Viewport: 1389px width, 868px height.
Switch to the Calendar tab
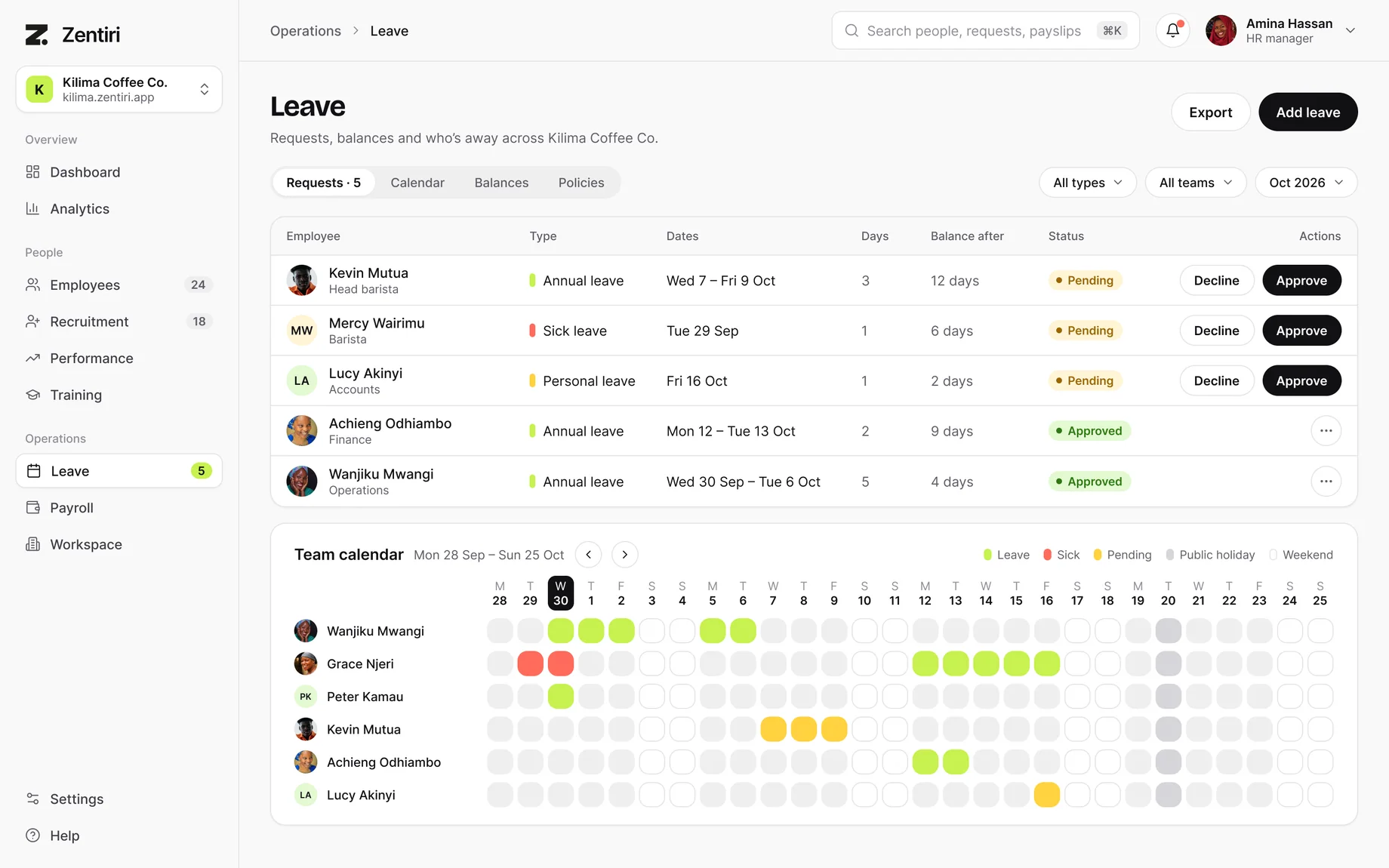[x=417, y=183]
